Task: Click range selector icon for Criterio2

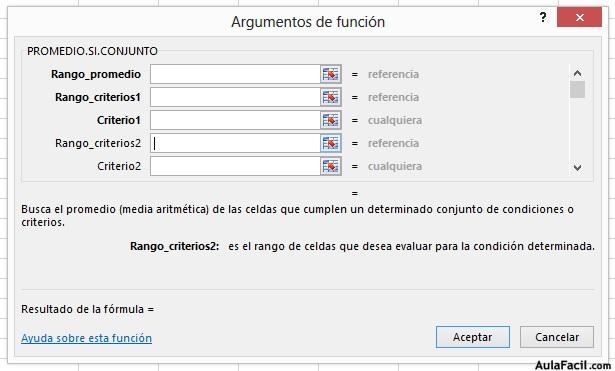Action: pyautogui.click(x=331, y=166)
